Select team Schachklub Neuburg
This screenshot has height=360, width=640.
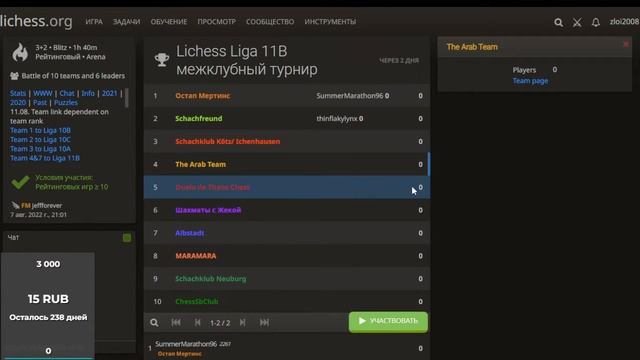tap(287, 278)
